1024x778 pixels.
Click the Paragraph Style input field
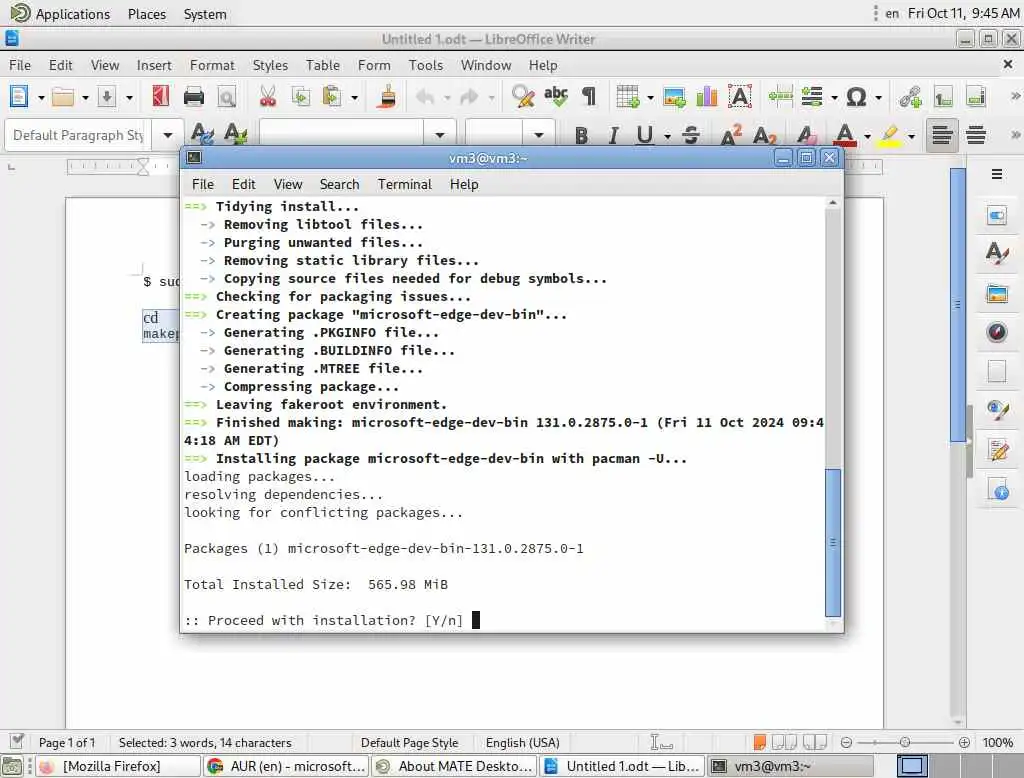click(x=79, y=135)
